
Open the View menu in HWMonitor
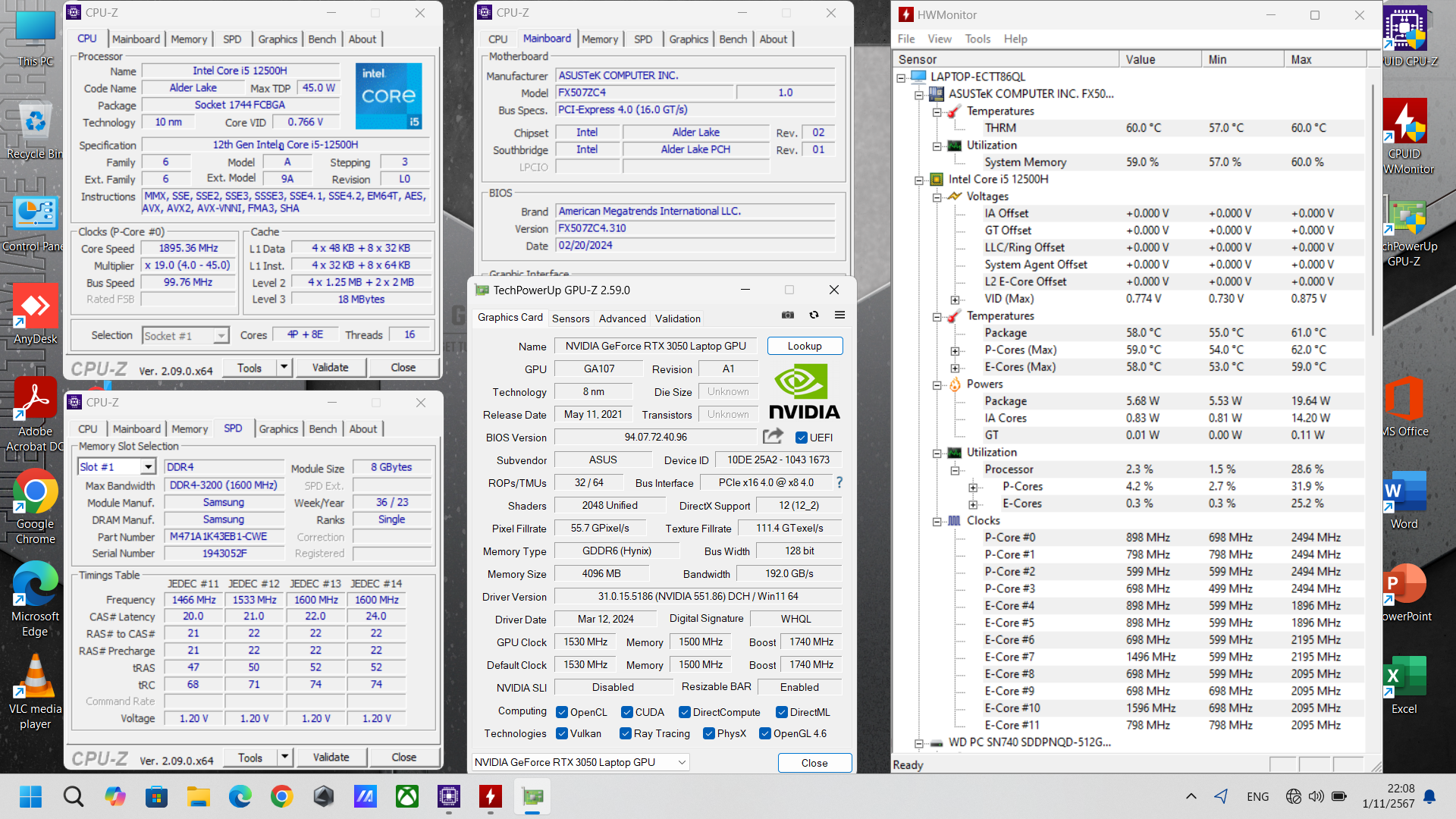939,39
